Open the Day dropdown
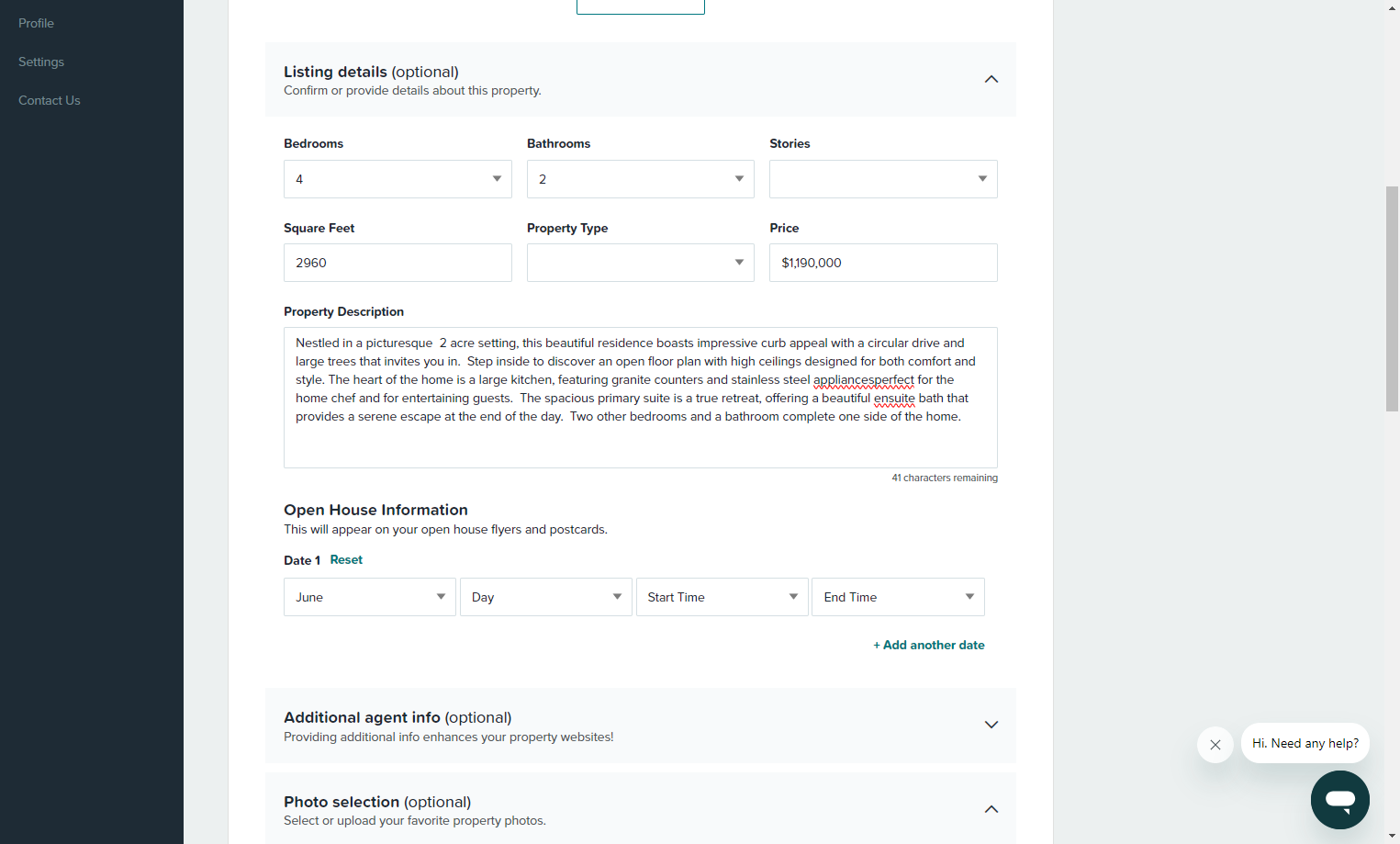Image resolution: width=1400 pixels, height=844 pixels. 546,597
